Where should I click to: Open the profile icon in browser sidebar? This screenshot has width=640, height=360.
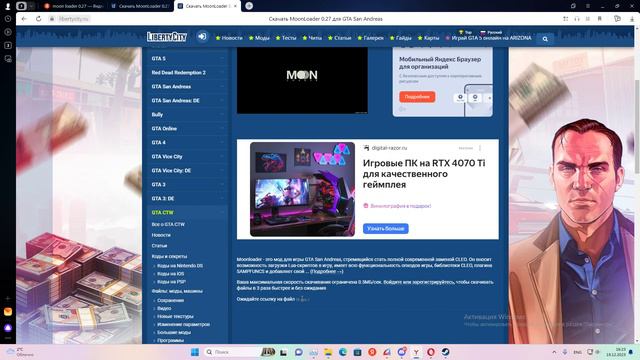[7, 6]
